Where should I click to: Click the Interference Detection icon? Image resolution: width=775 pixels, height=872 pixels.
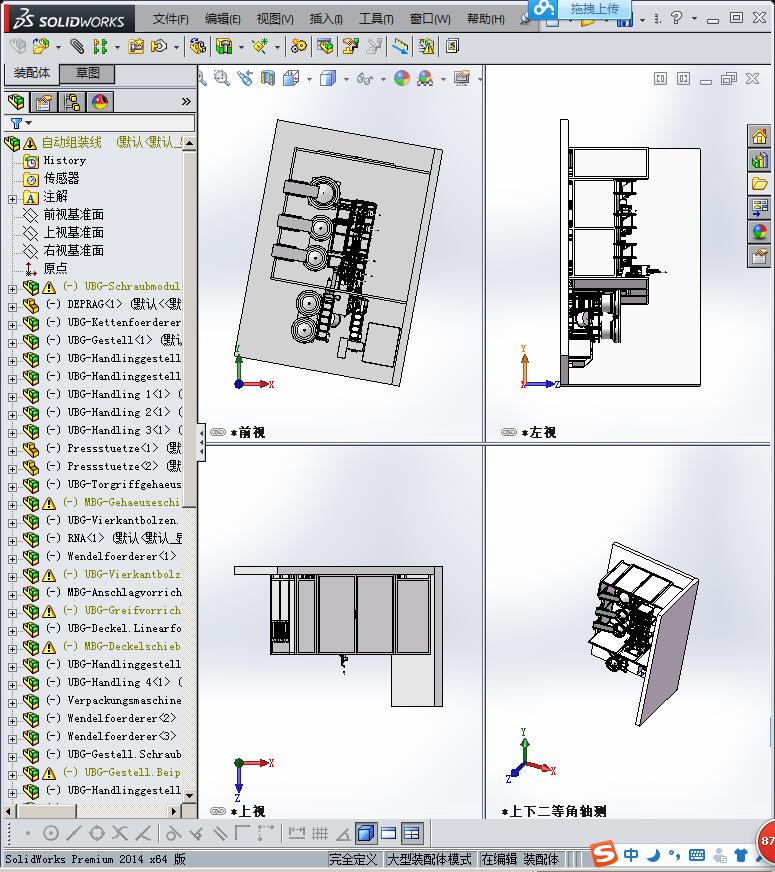tap(400, 46)
